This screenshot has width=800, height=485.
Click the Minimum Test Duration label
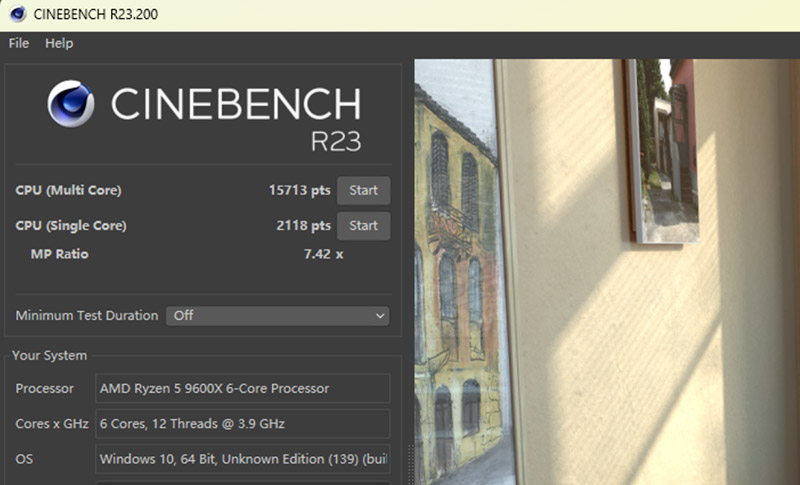tap(87, 316)
